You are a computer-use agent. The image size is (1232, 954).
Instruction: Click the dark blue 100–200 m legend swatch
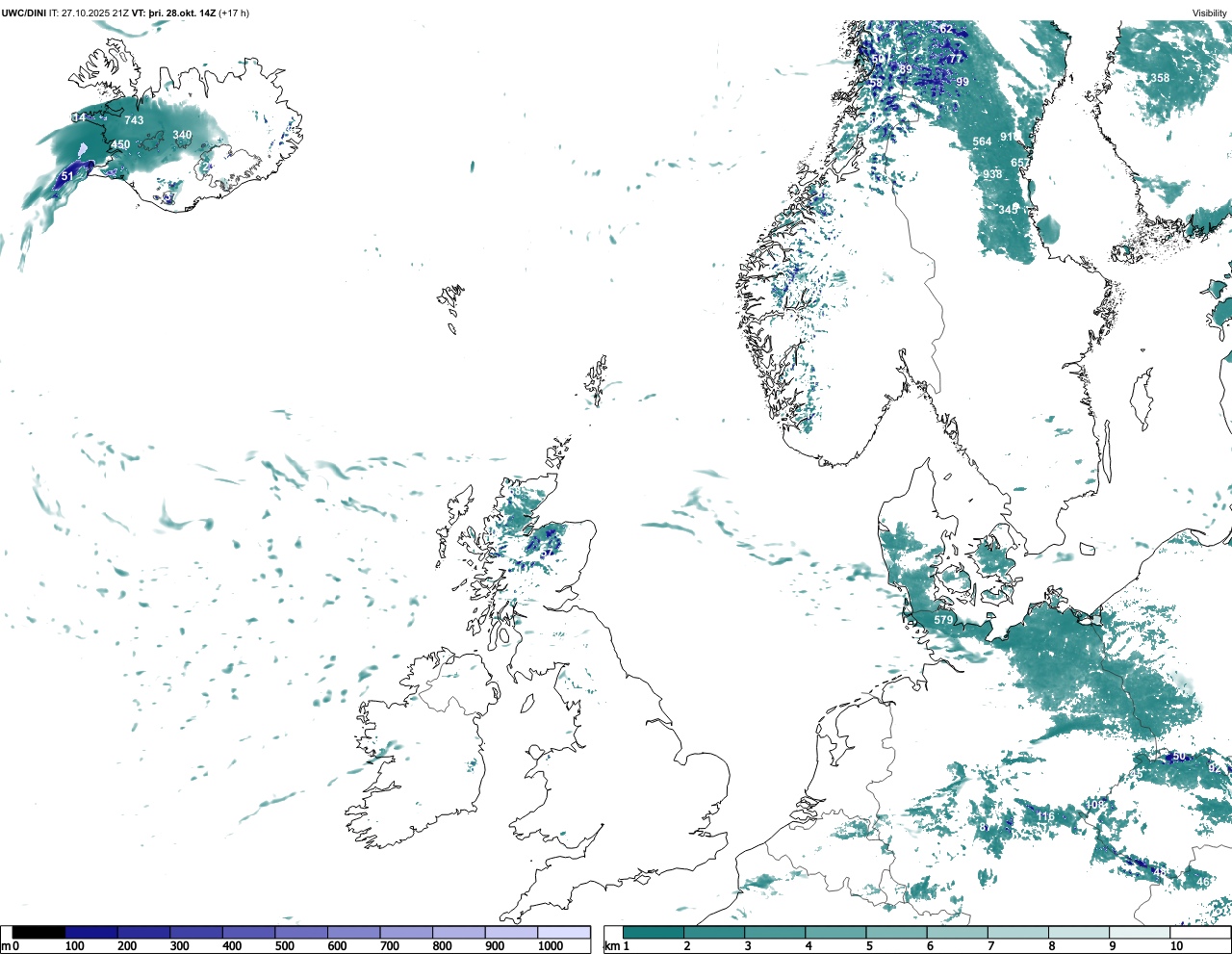click(x=91, y=932)
